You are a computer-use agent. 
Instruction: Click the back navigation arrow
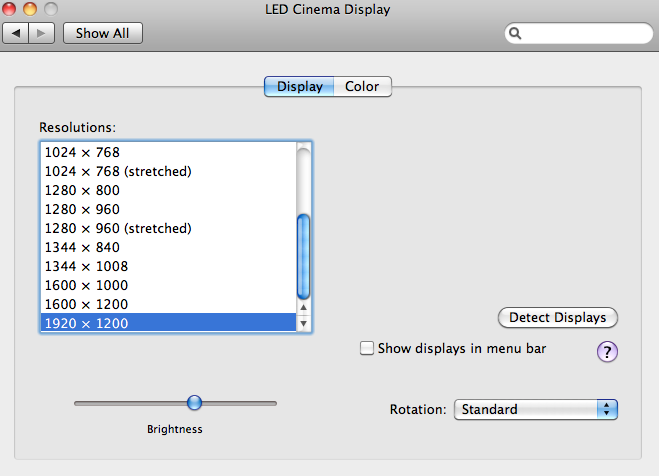pos(16,33)
